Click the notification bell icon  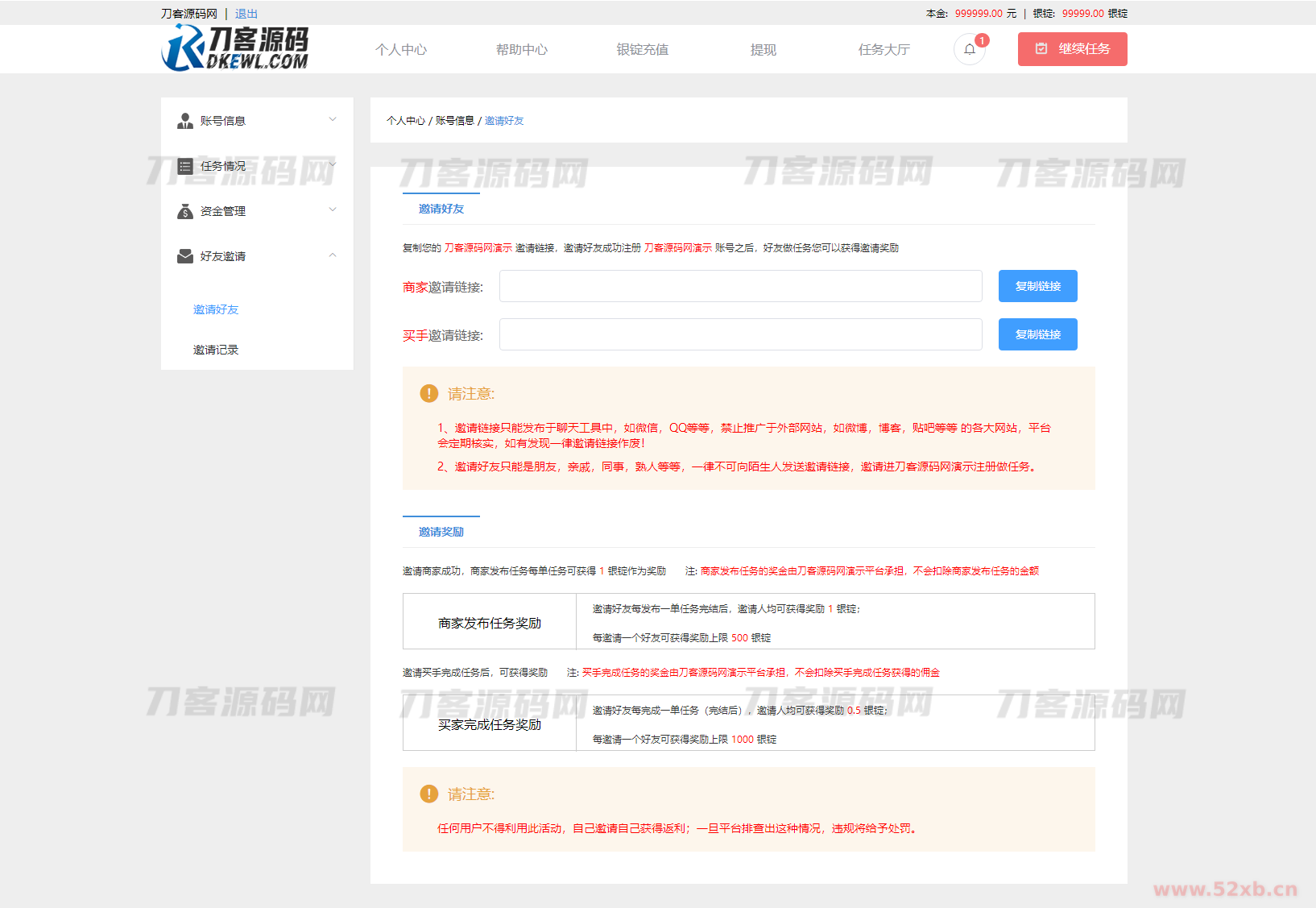pos(969,49)
